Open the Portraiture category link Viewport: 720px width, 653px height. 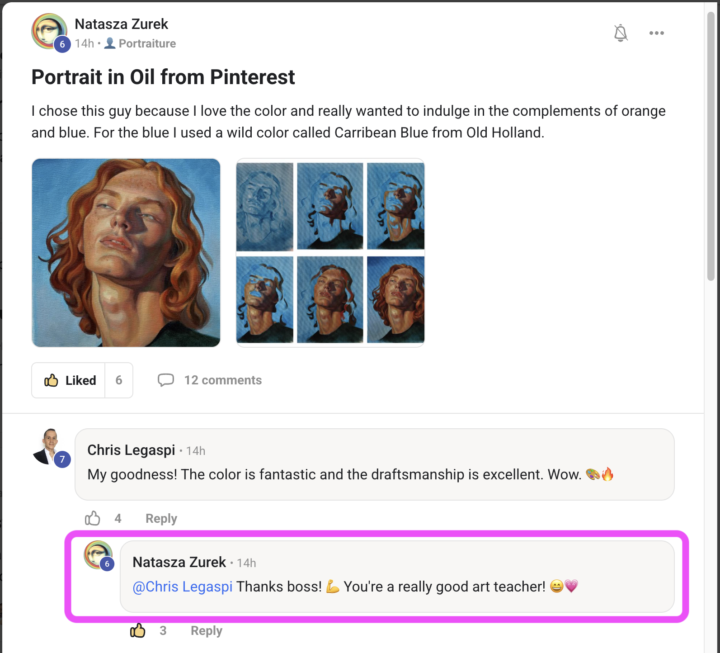[x=146, y=44]
